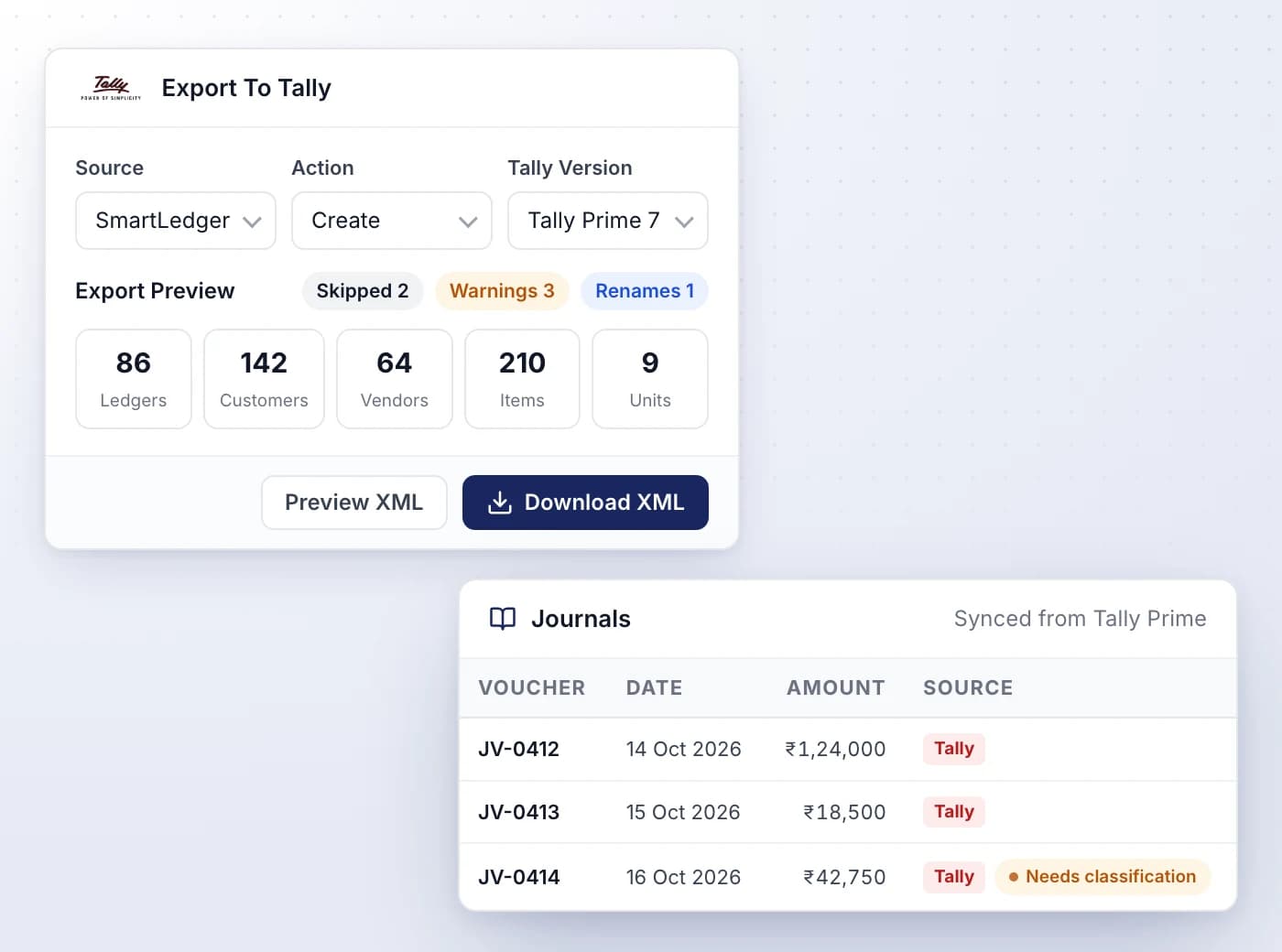Click the 142 Customers card
This screenshot has height=952, width=1282.
264,379
